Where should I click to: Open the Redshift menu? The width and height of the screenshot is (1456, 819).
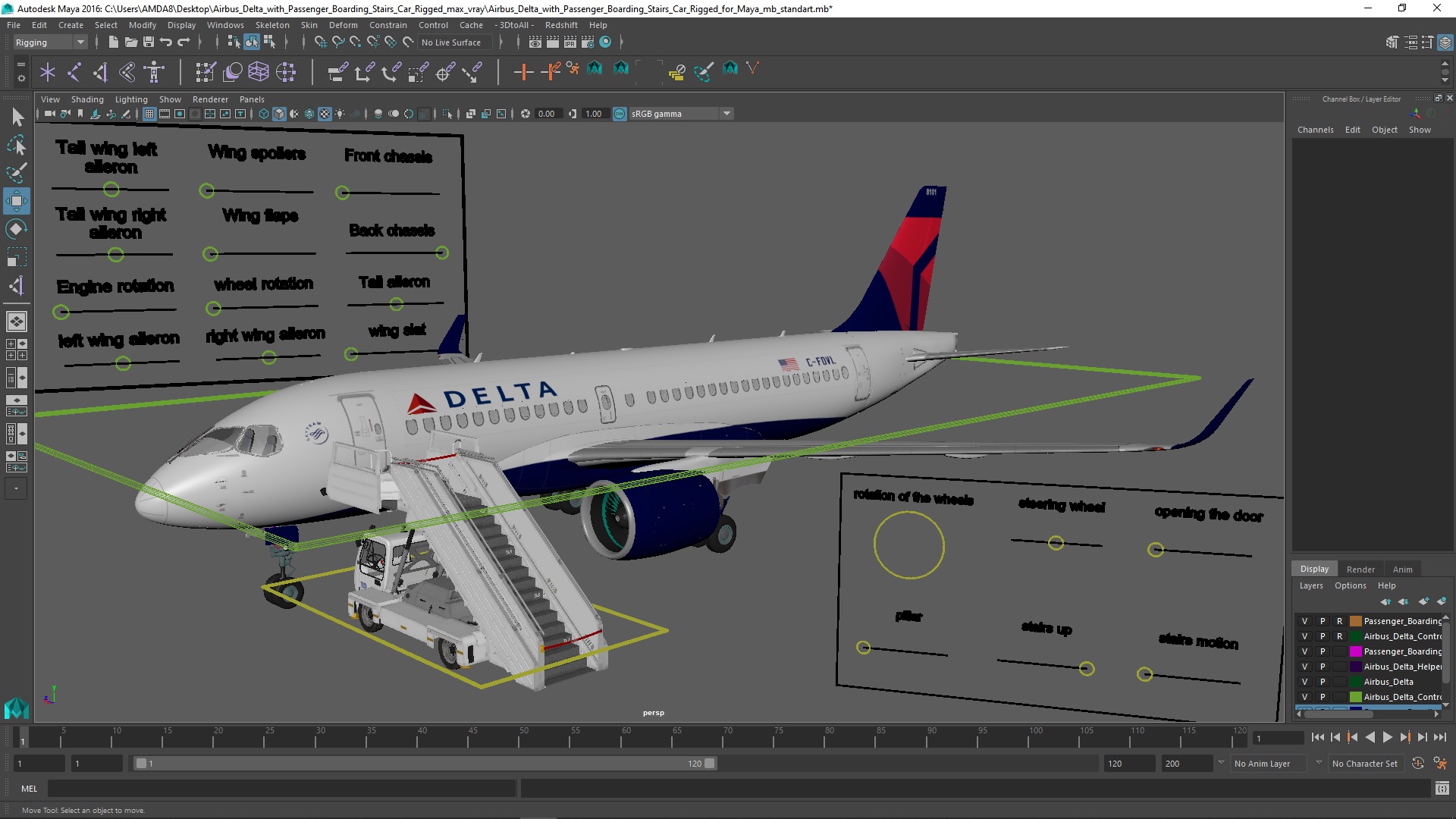(x=561, y=25)
